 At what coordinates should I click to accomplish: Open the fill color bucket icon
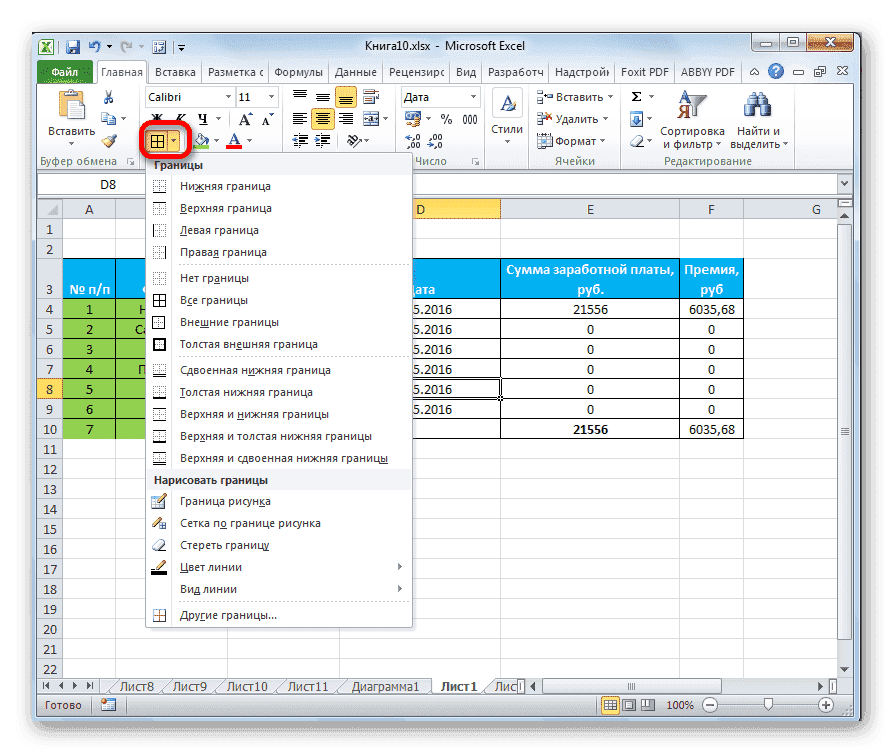pyautogui.click(x=203, y=140)
